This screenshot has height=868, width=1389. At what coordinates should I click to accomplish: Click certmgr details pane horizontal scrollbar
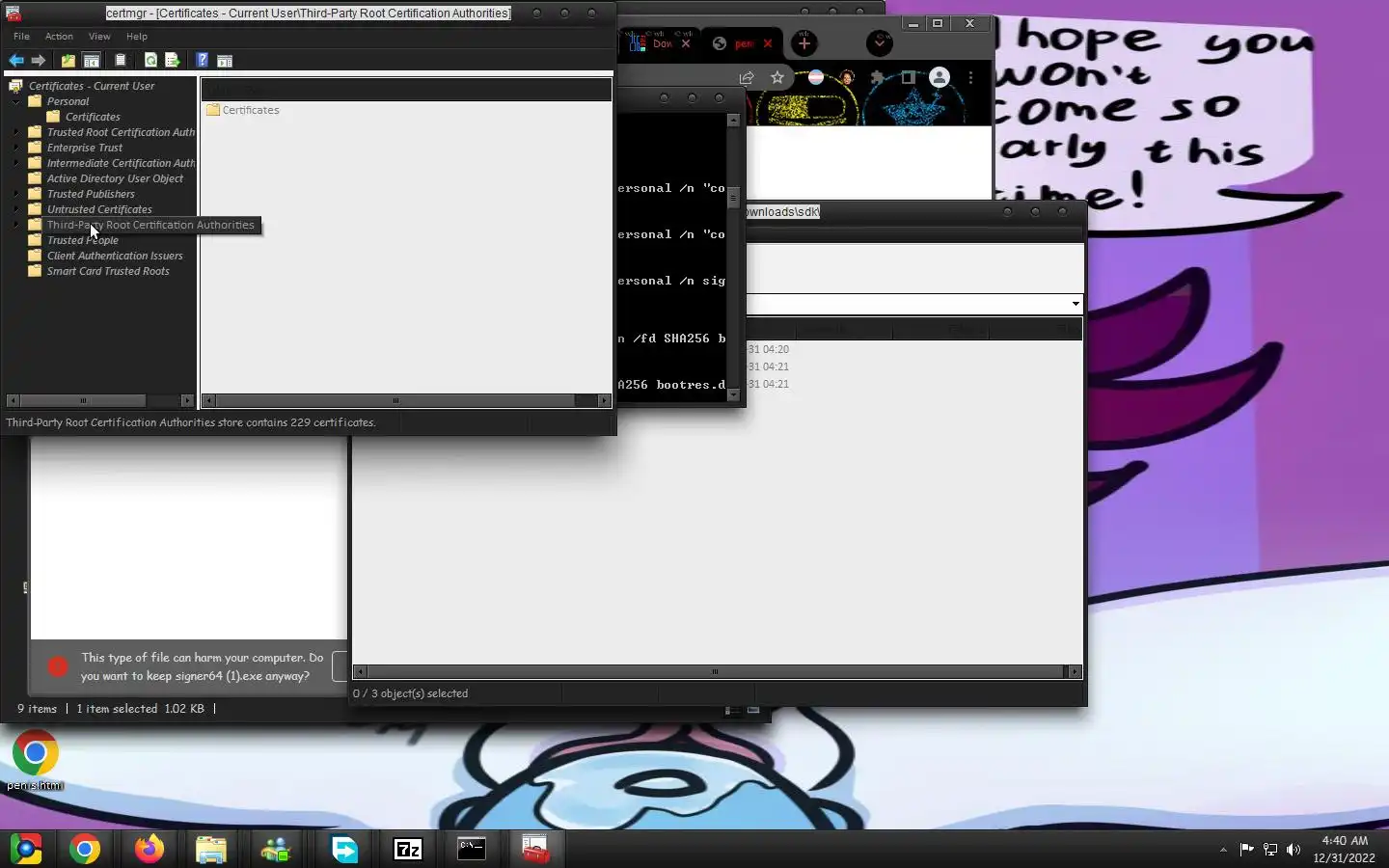coord(395,400)
